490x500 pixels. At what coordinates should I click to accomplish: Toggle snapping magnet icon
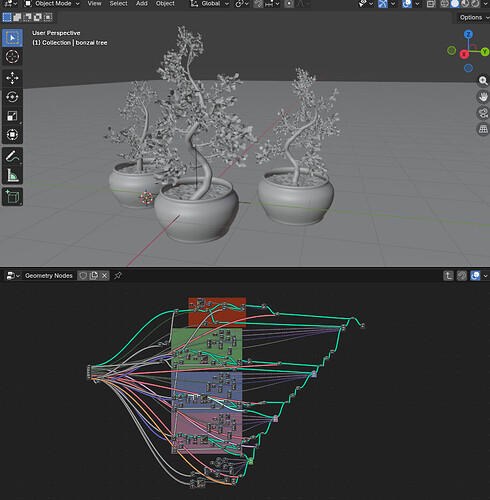[259, 4]
